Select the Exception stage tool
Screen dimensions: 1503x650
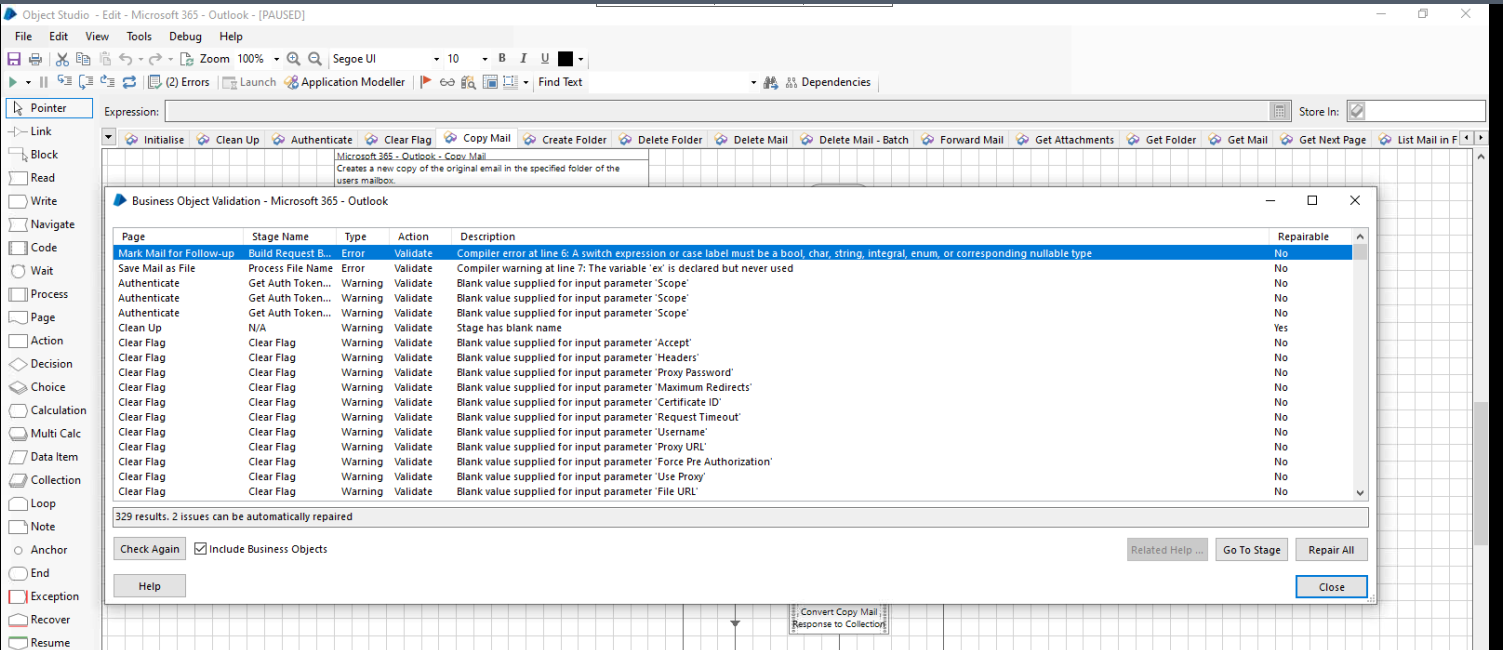click(x=52, y=596)
